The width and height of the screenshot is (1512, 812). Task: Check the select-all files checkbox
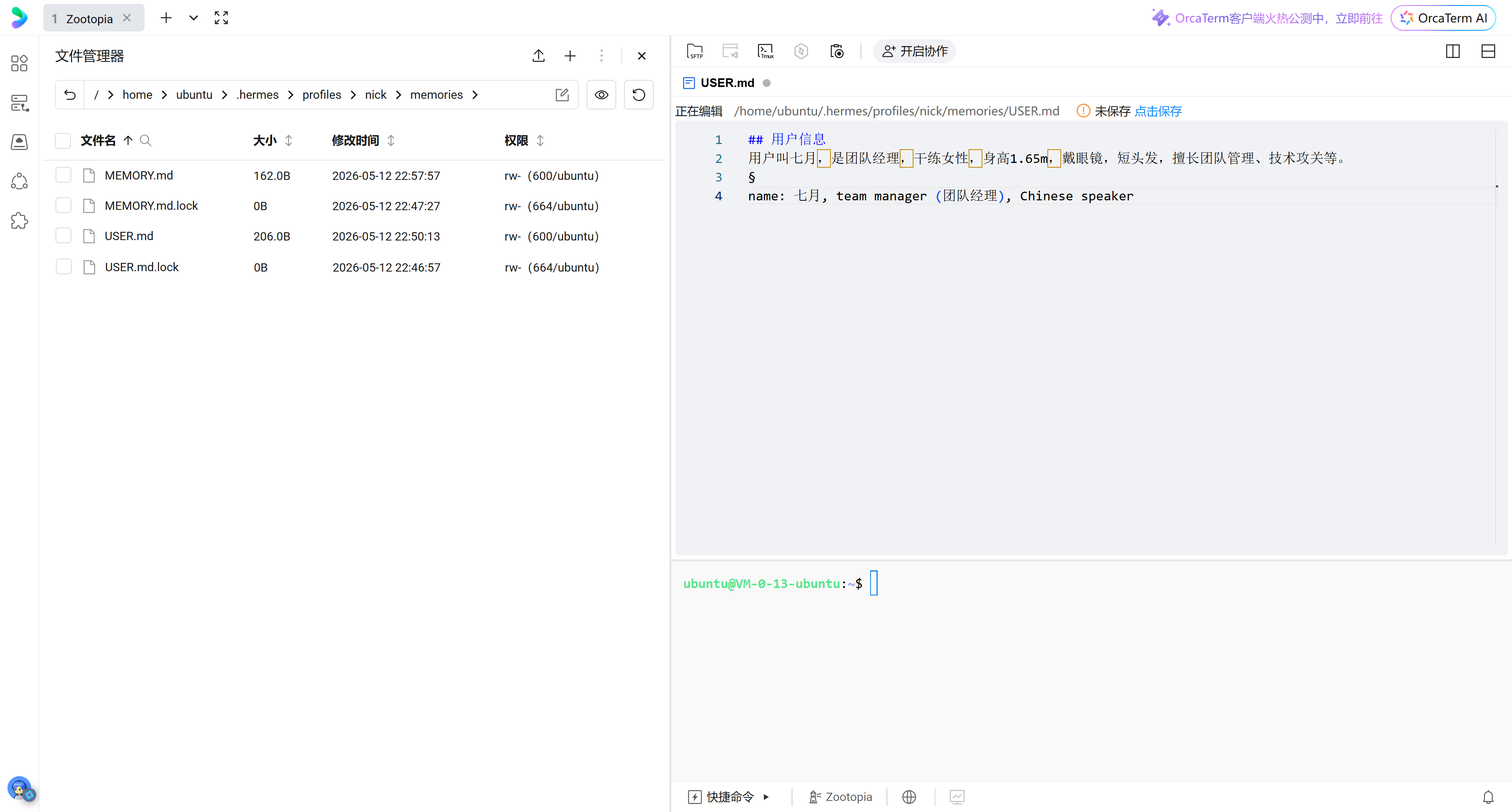point(63,141)
